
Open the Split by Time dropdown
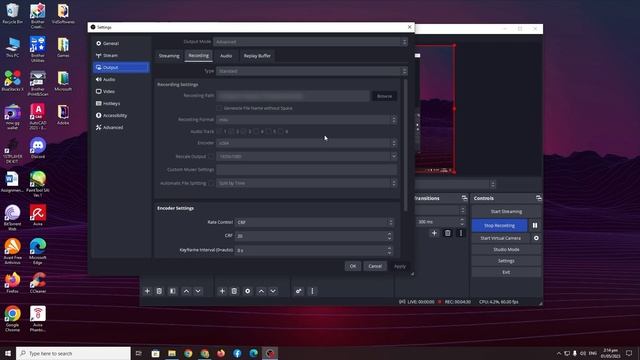pyautogui.click(x=307, y=183)
